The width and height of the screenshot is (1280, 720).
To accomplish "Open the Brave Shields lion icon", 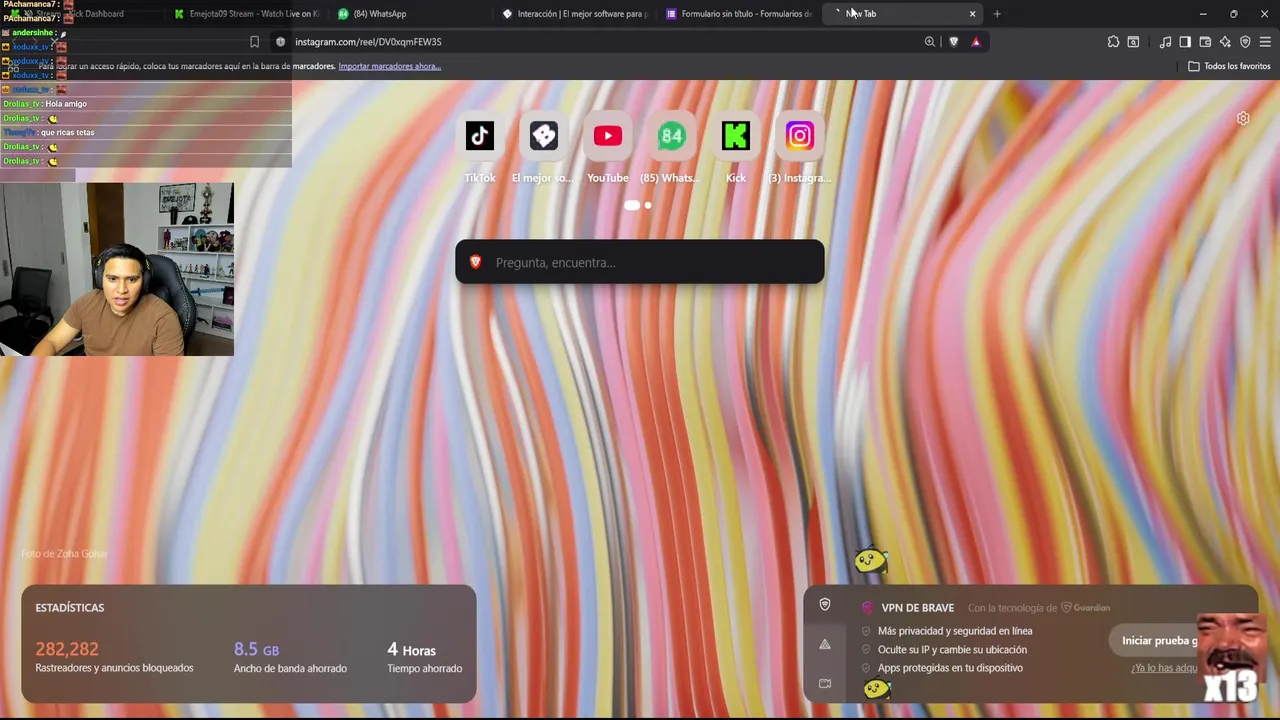I will [x=954, y=42].
